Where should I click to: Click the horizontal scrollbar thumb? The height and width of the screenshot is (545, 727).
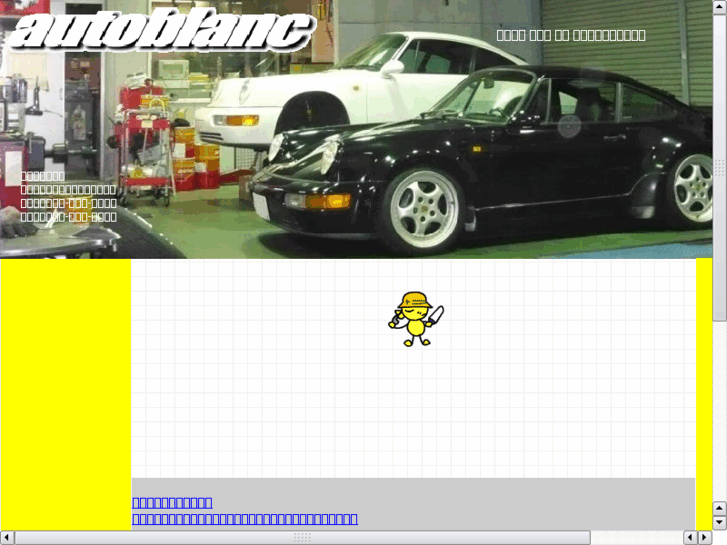pos(303,538)
